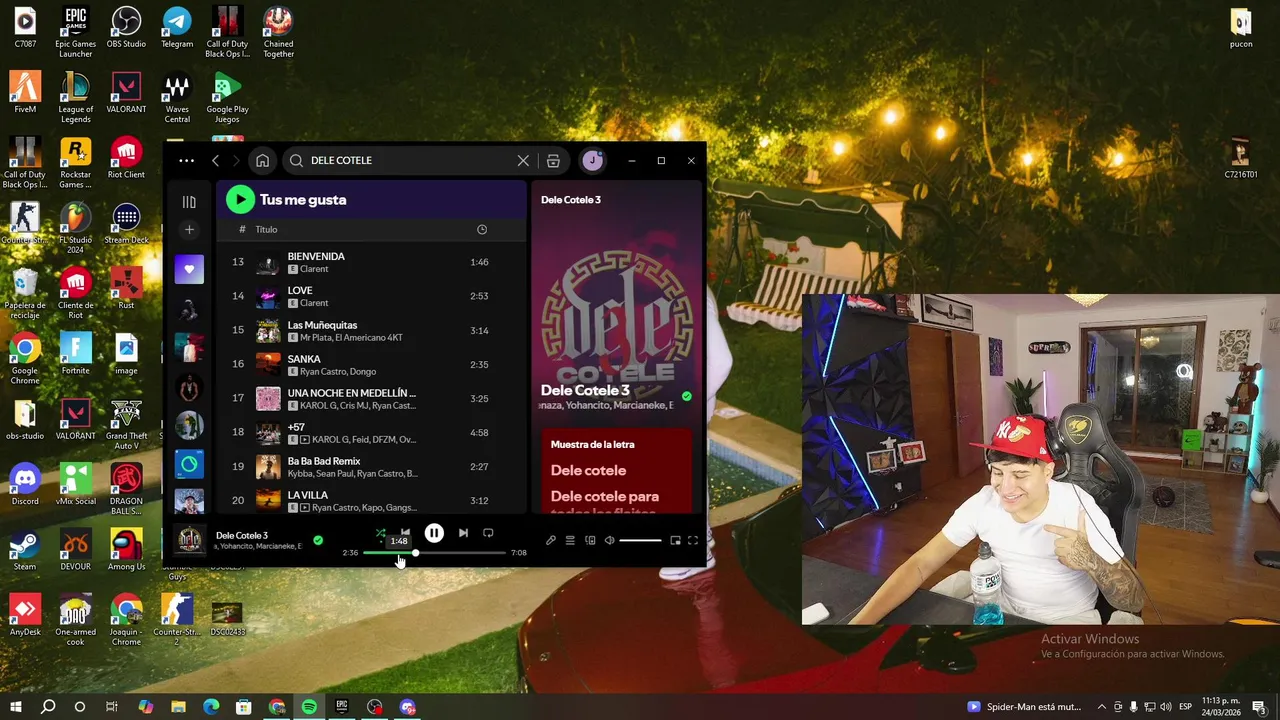Open OBS Studio desktop icon
Image resolution: width=1280 pixels, height=720 pixels.
126,28
